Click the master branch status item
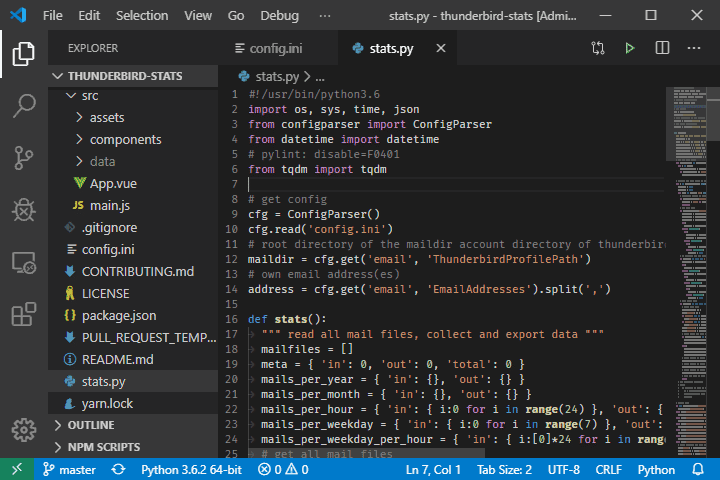 point(68,469)
